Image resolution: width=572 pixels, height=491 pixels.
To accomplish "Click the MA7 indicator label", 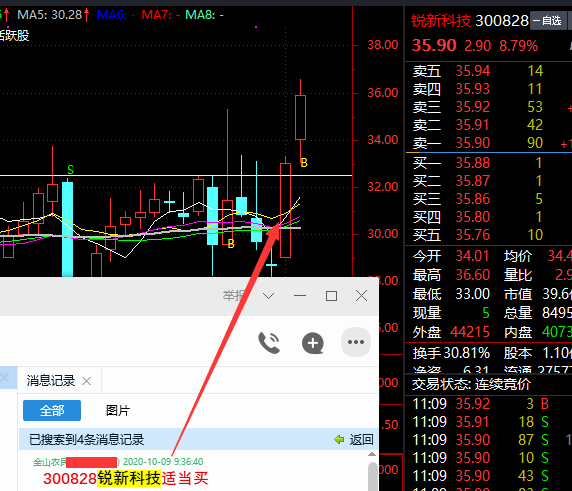I will (x=161, y=15).
